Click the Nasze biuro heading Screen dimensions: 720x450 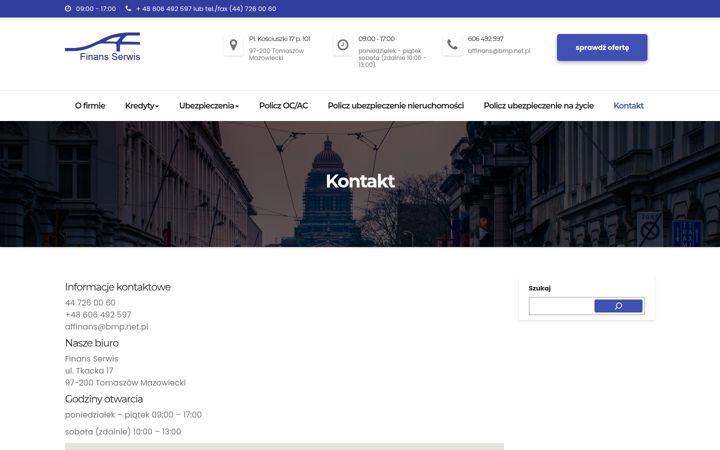tap(92, 343)
